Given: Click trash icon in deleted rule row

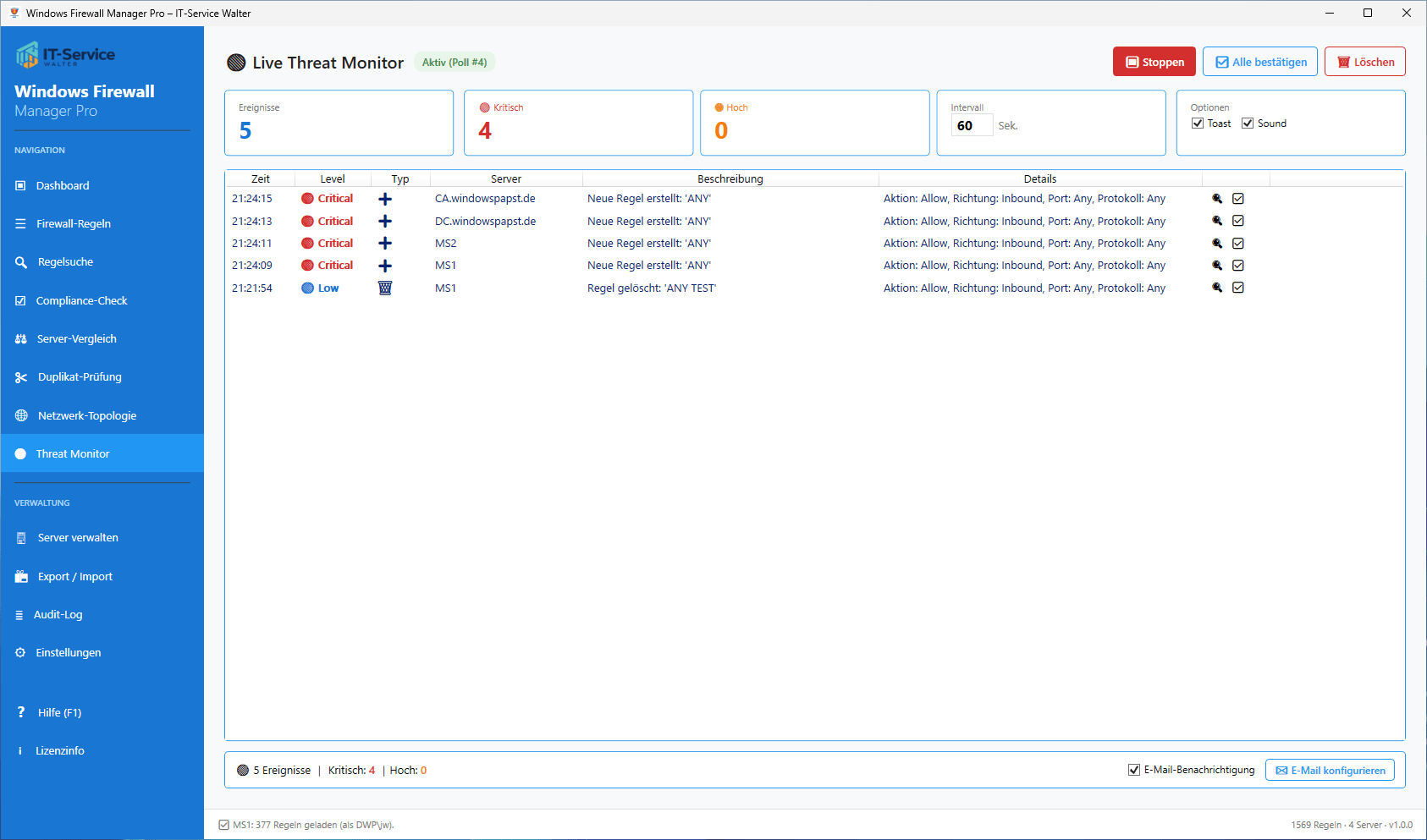Looking at the screenshot, I should (x=385, y=288).
